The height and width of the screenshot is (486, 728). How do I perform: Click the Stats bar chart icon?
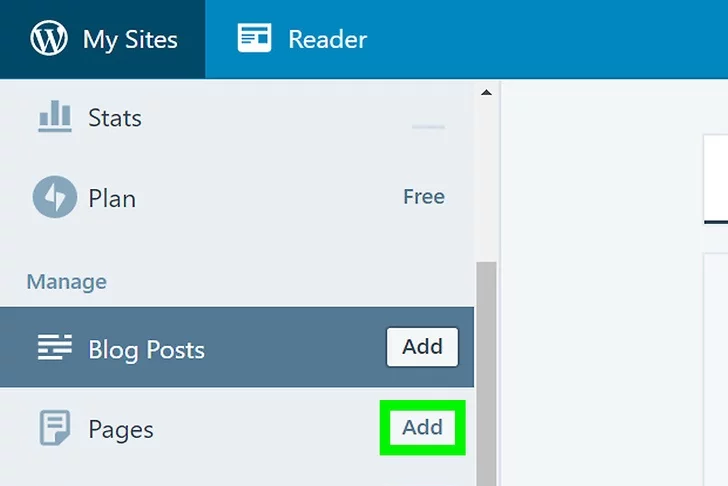pos(54,117)
